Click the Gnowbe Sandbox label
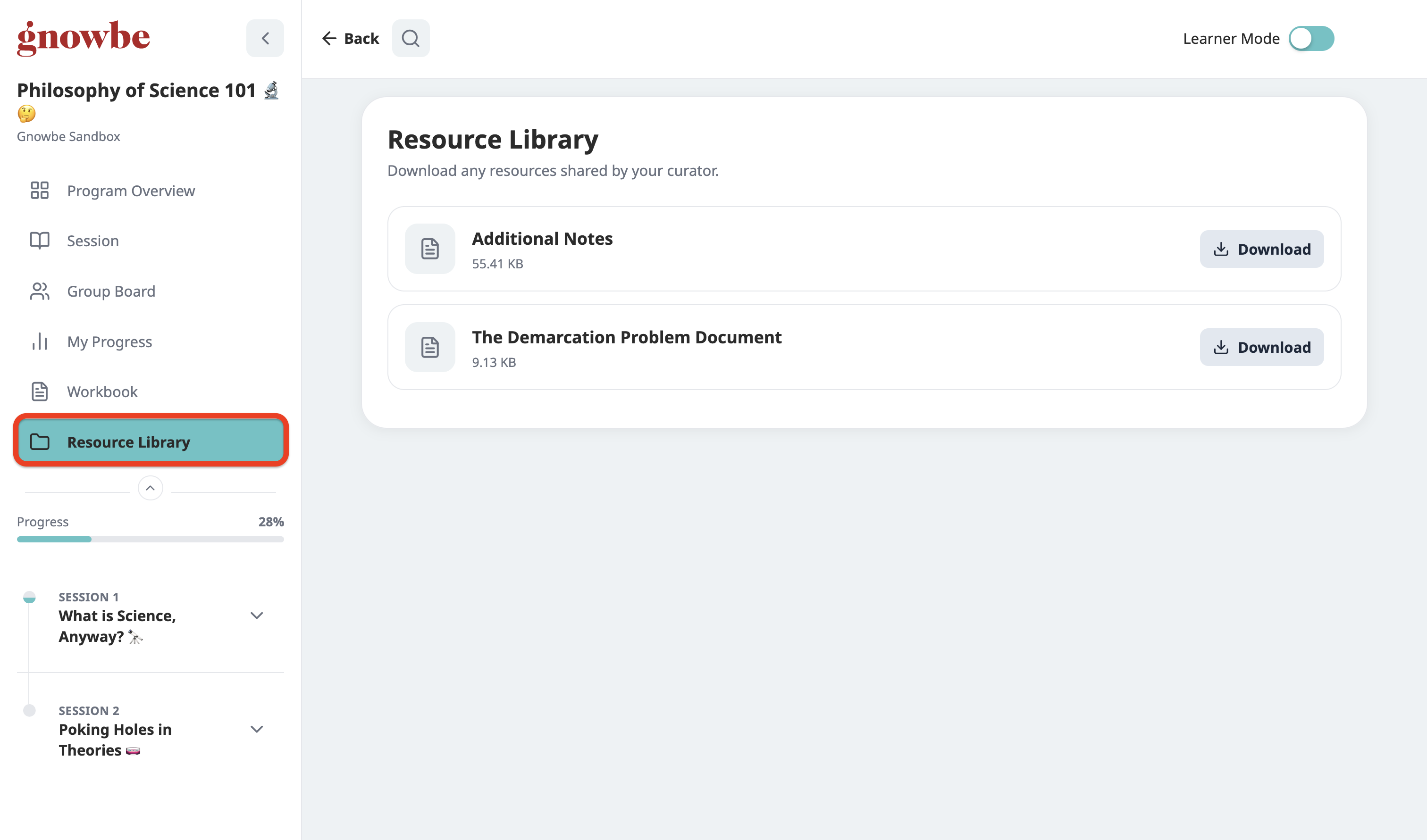1427x840 pixels. [68, 136]
